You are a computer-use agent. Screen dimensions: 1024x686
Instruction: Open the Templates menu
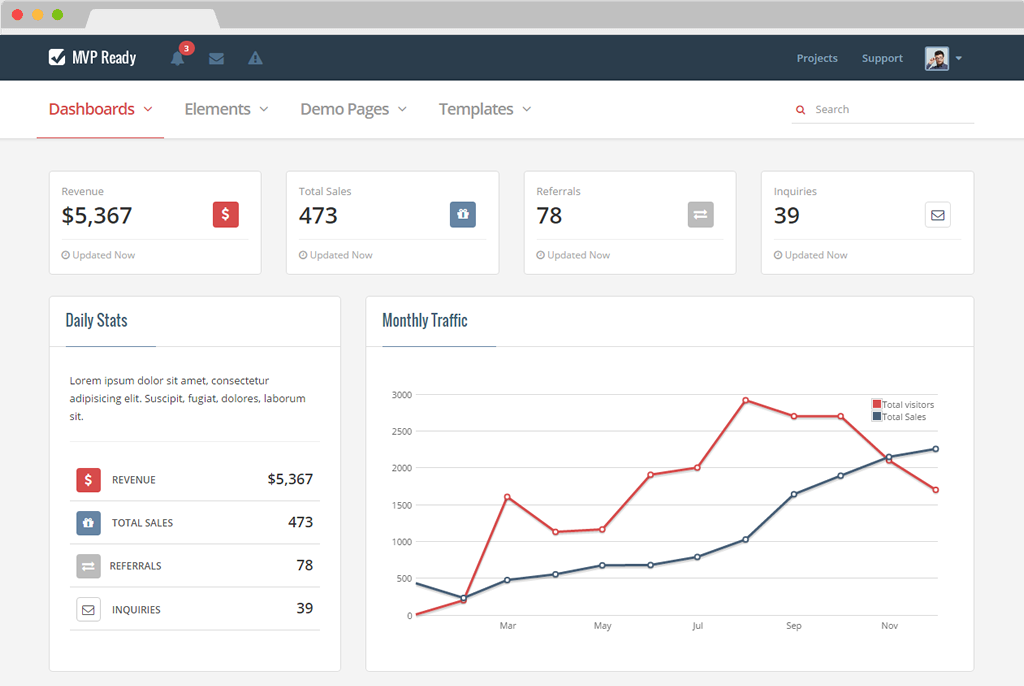click(x=485, y=109)
